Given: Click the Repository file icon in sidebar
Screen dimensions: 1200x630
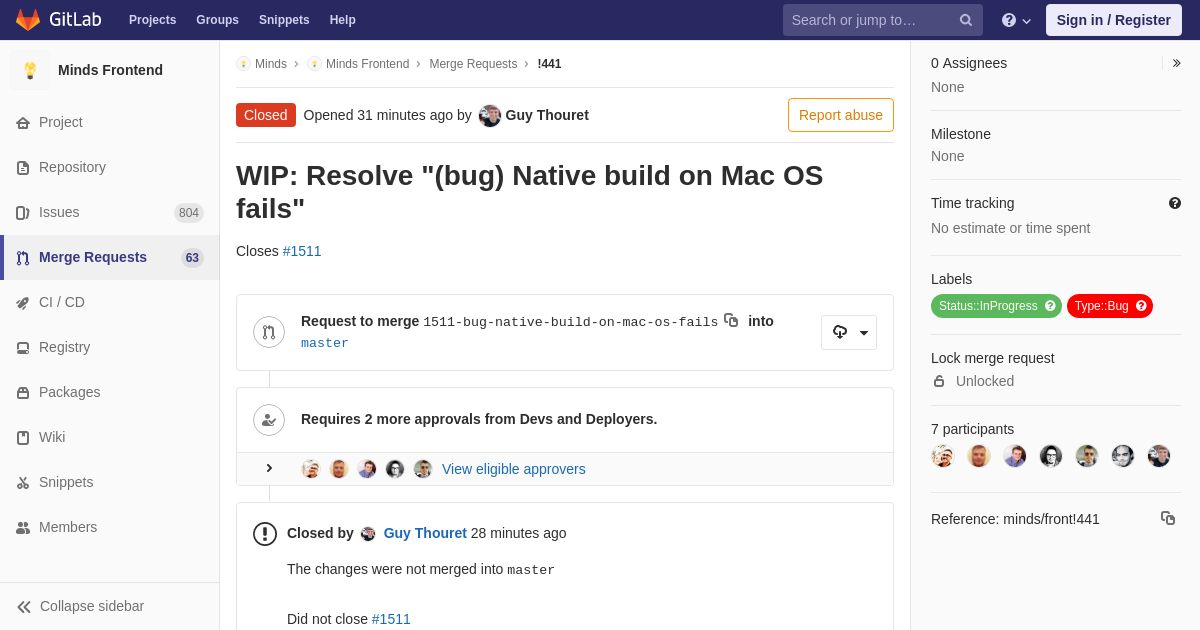Looking at the screenshot, I should (x=23, y=168).
